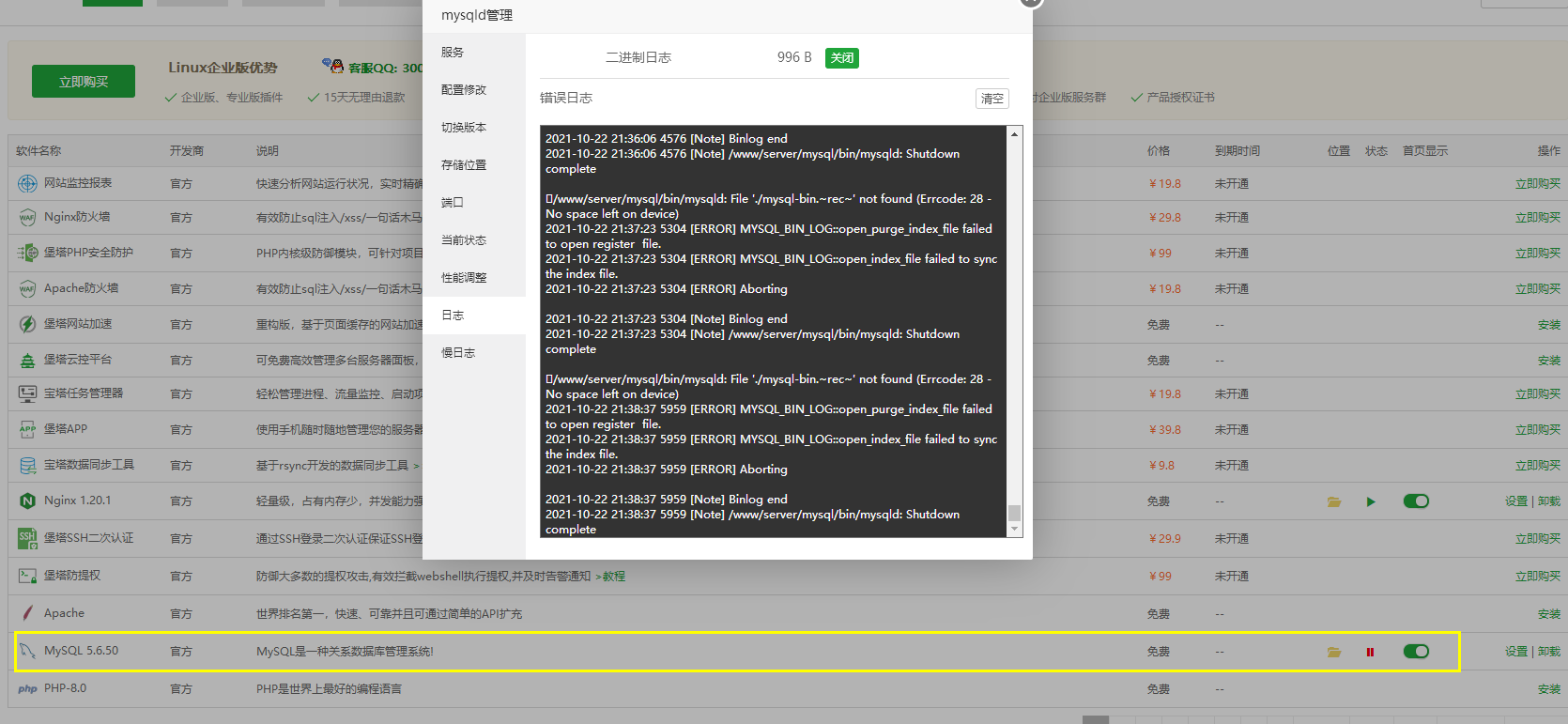Image resolution: width=1568 pixels, height=724 pixels.
Task: Click the ¥39.8 price for 堡塔APP
Action: pyautogui.click(x=1165, y=430)
